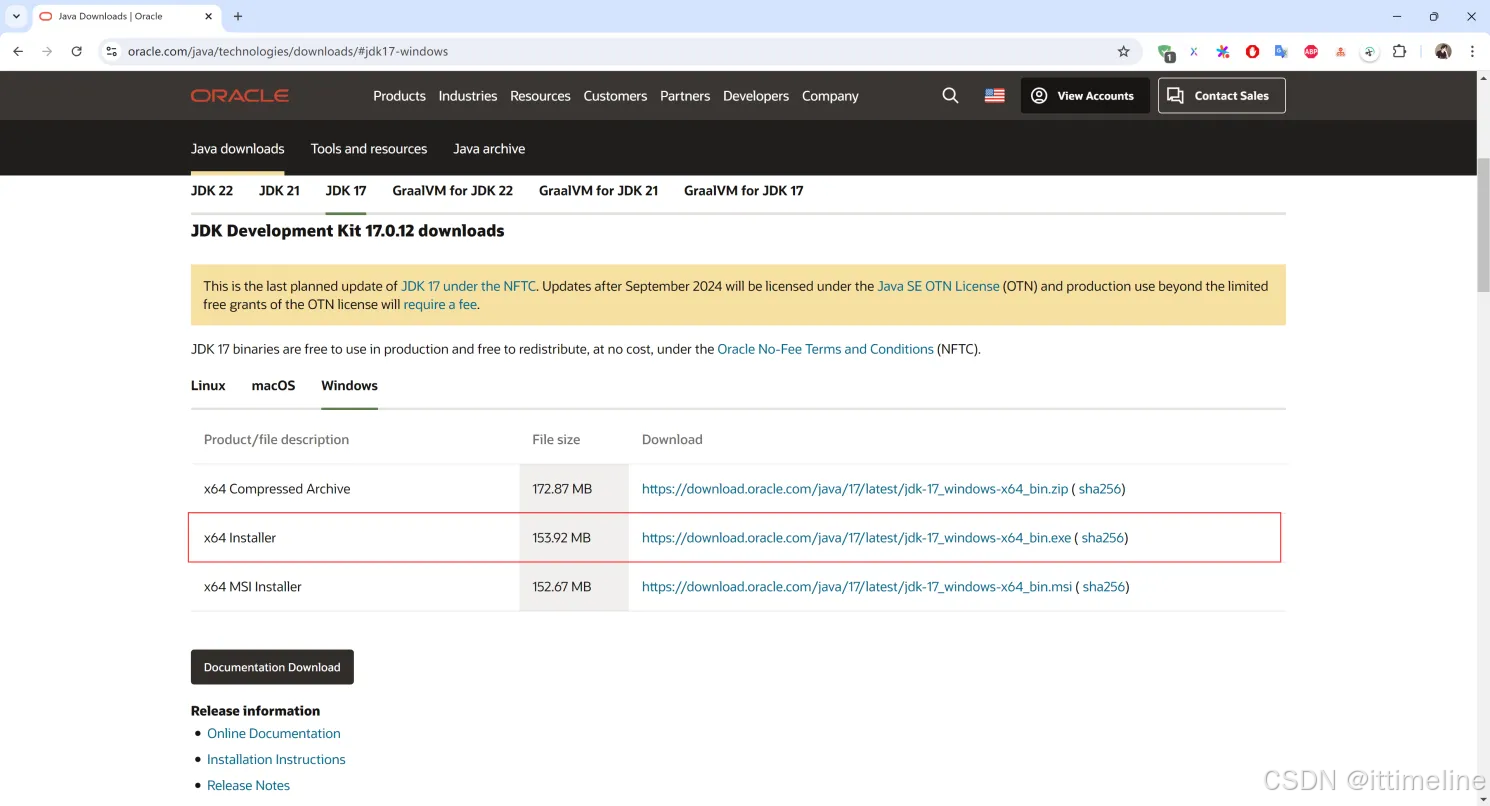This screenshot has width=1490, height=806.
Task: Select the JDK 22 tab
Action: pos(212,190)
